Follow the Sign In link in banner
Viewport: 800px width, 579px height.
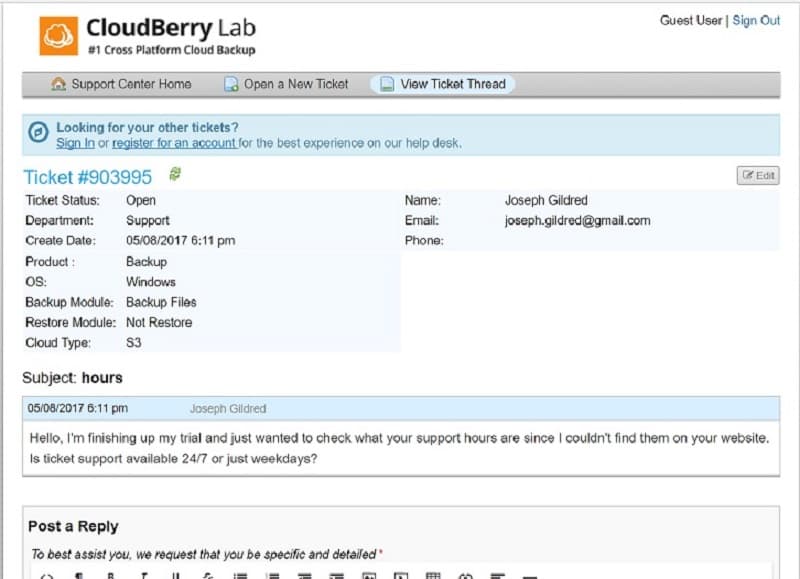pos(75,143)
